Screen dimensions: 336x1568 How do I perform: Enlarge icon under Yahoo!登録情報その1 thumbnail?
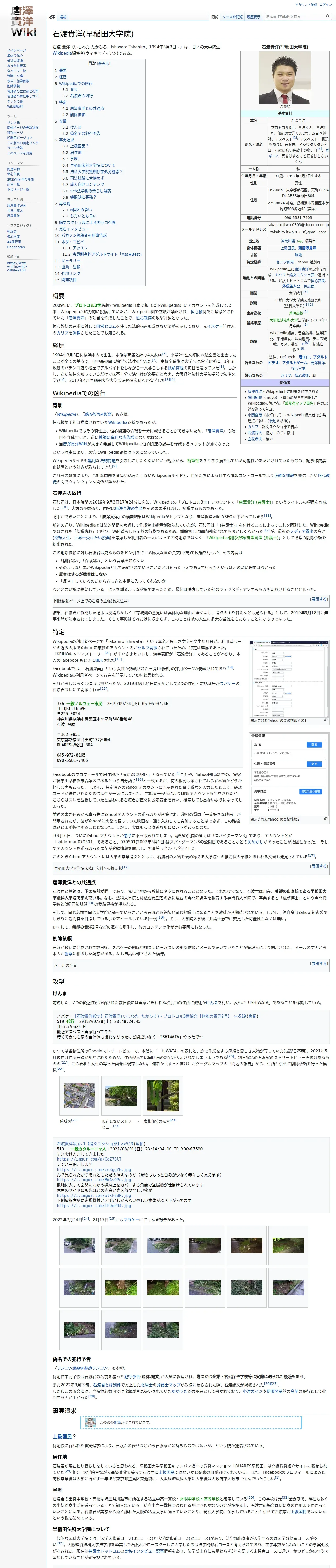326,720
